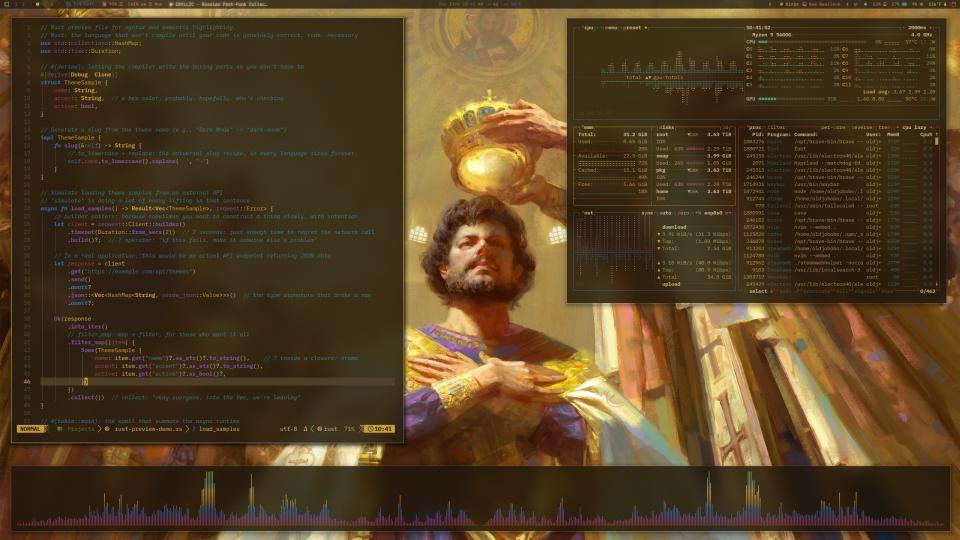This screenshot has width=960, height=540.
Task: Click the 'filter' field in proc box
Action: tap(776, 127)
